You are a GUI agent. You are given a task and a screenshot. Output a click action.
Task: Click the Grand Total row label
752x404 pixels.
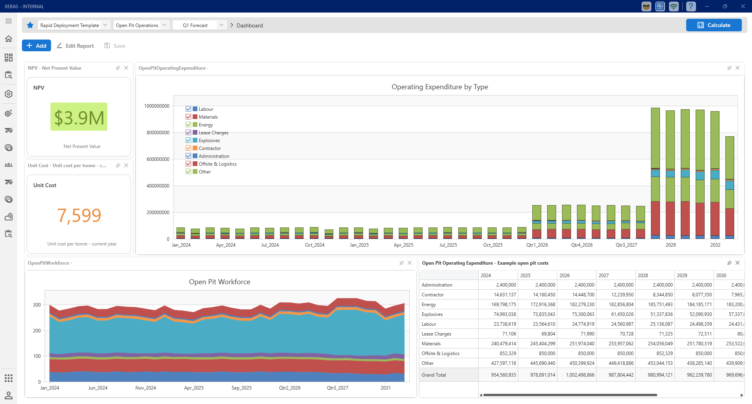(x=434, y=375)
